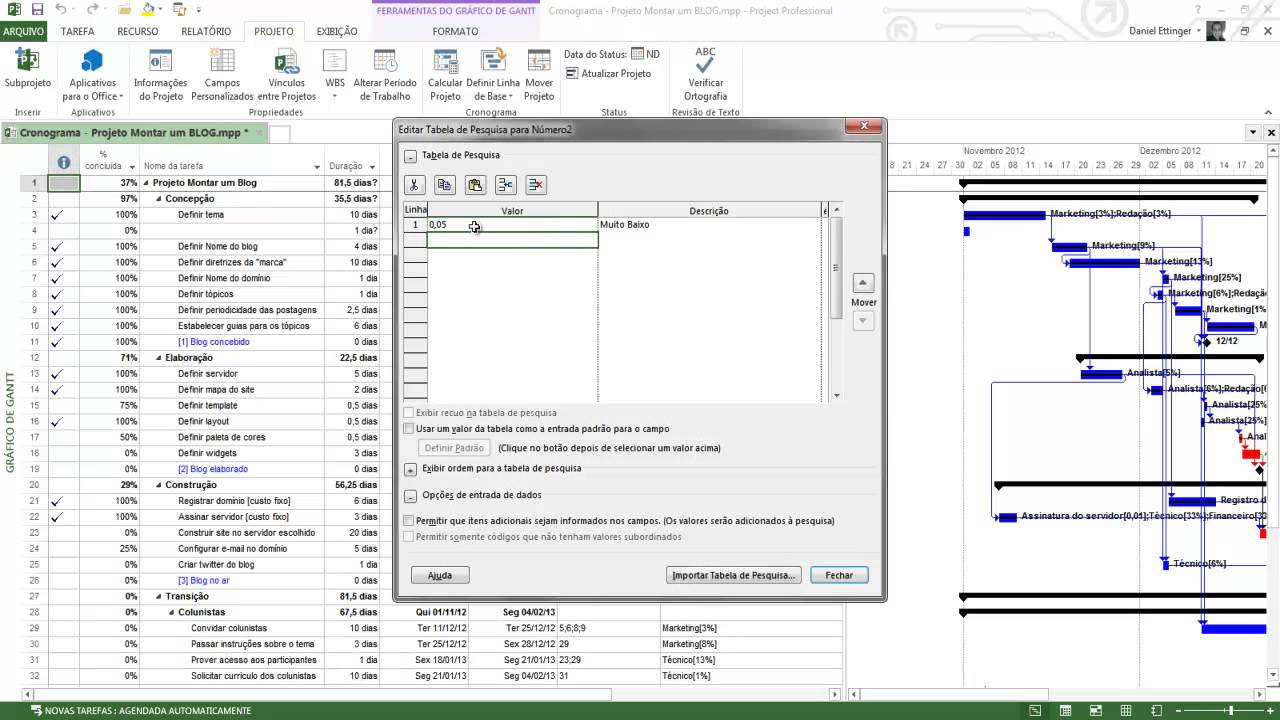This screenshot has height=720, width=1280.
Task: Click the Undo icon in quick access toolbar
Action: (61, 10)
